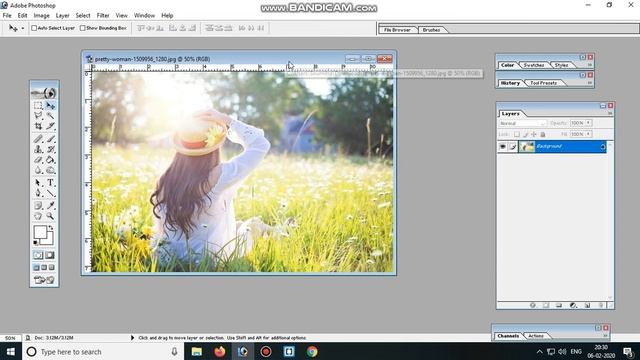This screenshot has width=640, height=360.
Task: Click the Adobe Online feather icon
Action: (x=44, y=93)
